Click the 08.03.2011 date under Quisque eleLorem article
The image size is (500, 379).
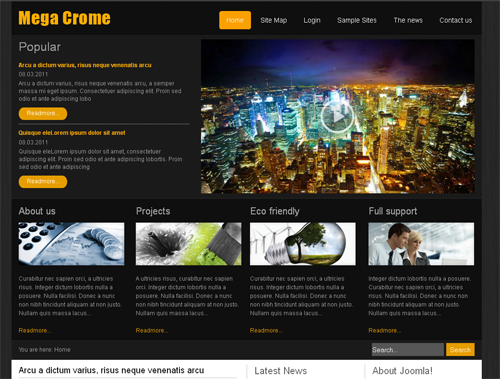33,142
